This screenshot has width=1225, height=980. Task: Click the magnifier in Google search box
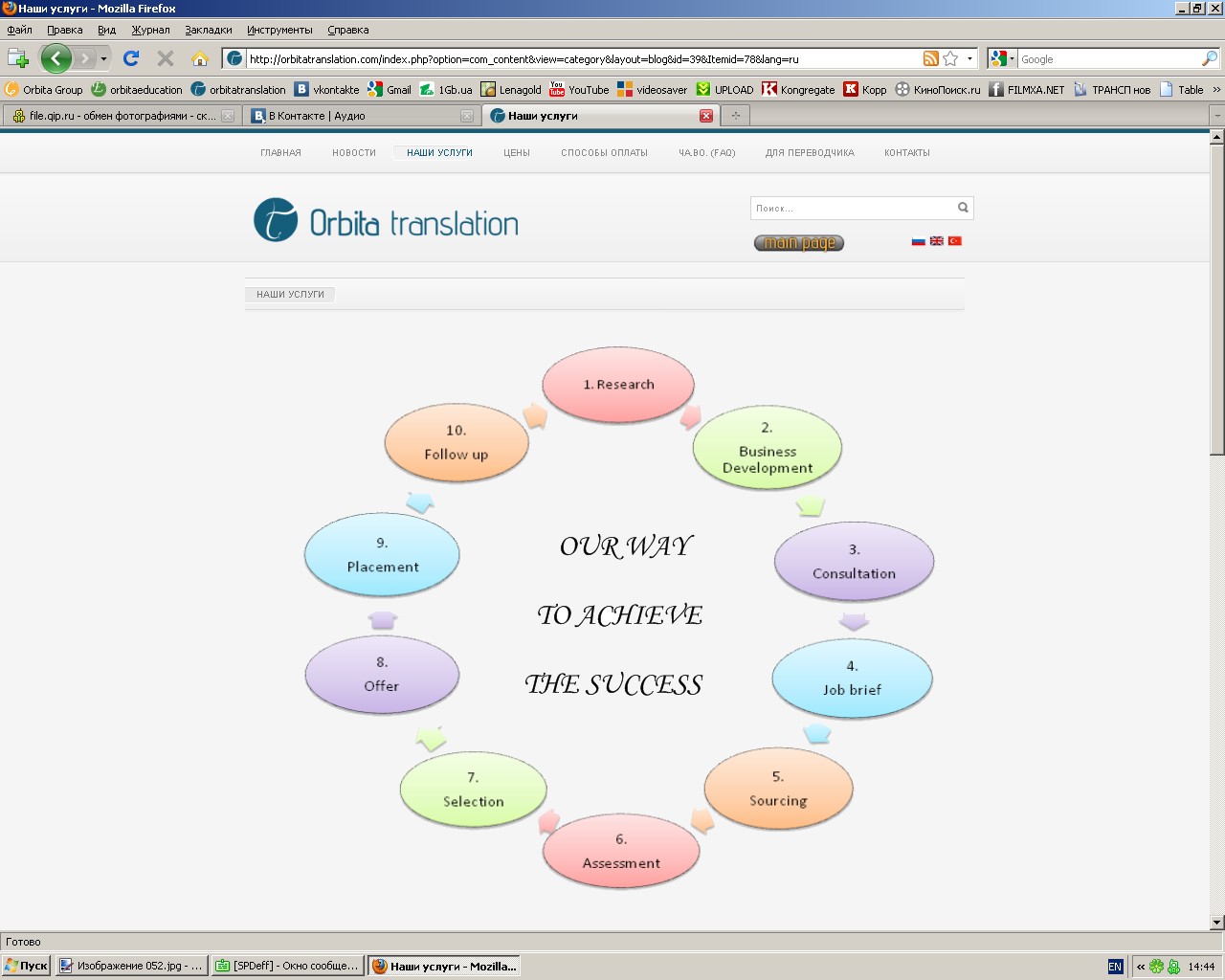(x=1210, y=58)
